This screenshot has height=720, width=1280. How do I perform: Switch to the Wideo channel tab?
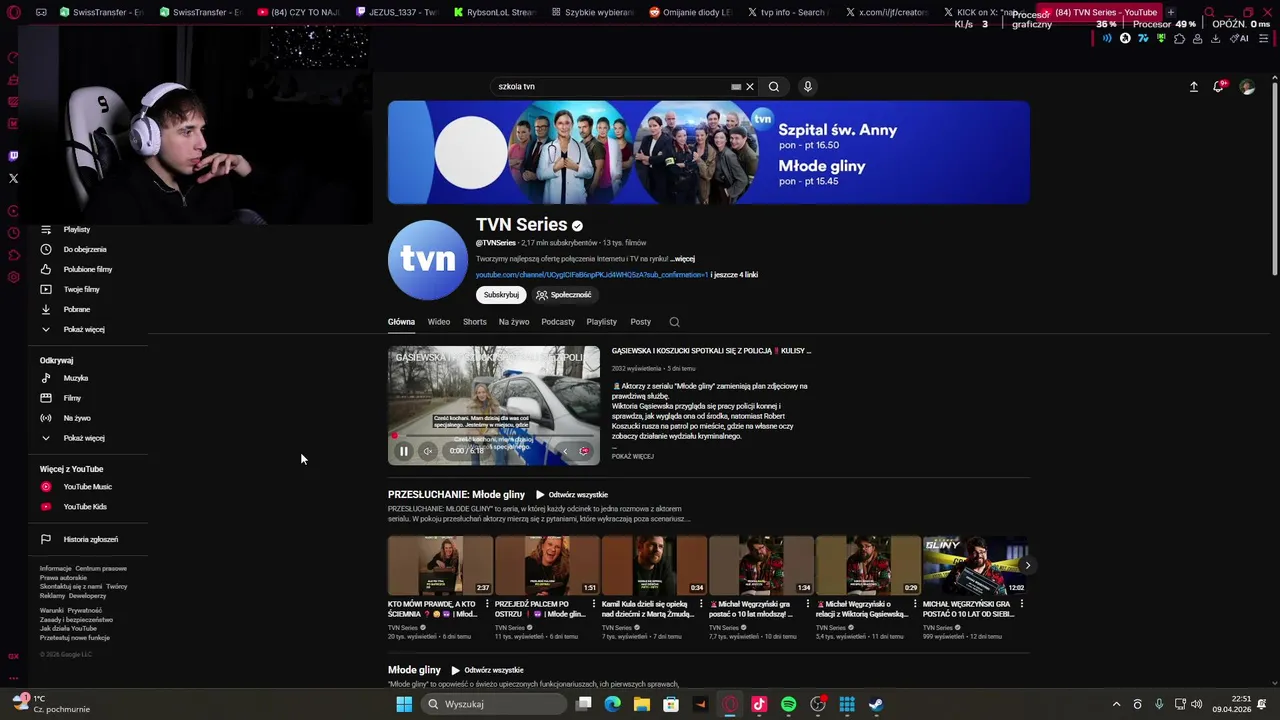click(x=439, y=322)
